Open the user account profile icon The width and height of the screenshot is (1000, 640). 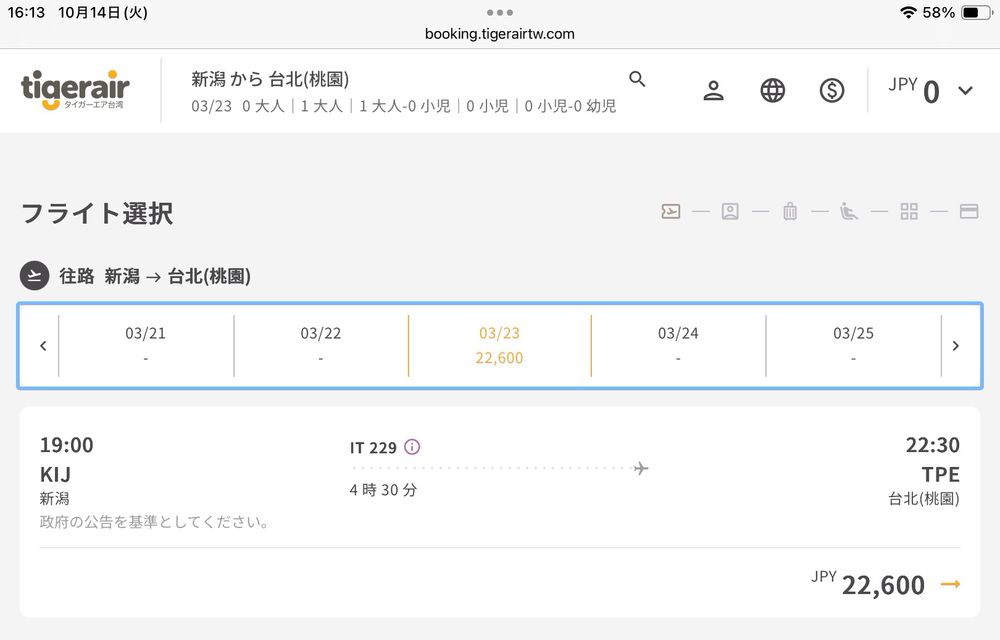click(713, 91)
